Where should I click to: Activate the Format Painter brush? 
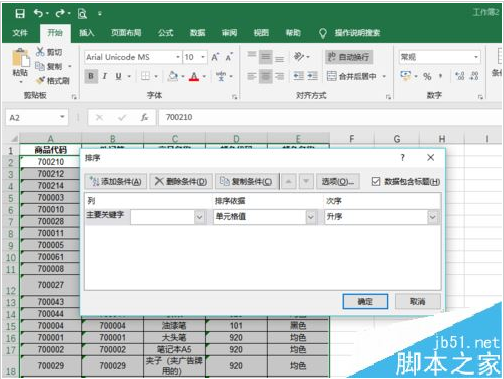pos(40,80)
